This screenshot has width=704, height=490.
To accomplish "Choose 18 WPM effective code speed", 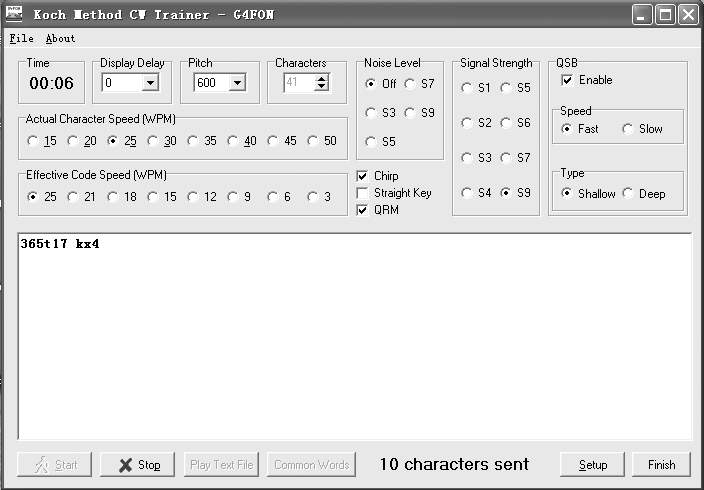I will point(113,197).
